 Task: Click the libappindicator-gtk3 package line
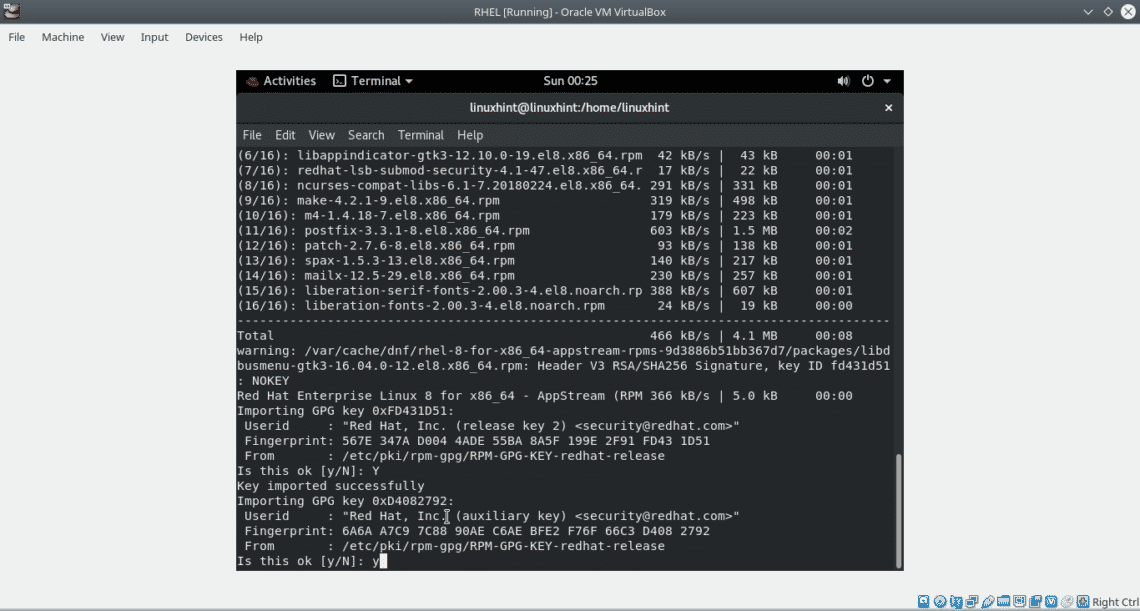coord(545,156)
